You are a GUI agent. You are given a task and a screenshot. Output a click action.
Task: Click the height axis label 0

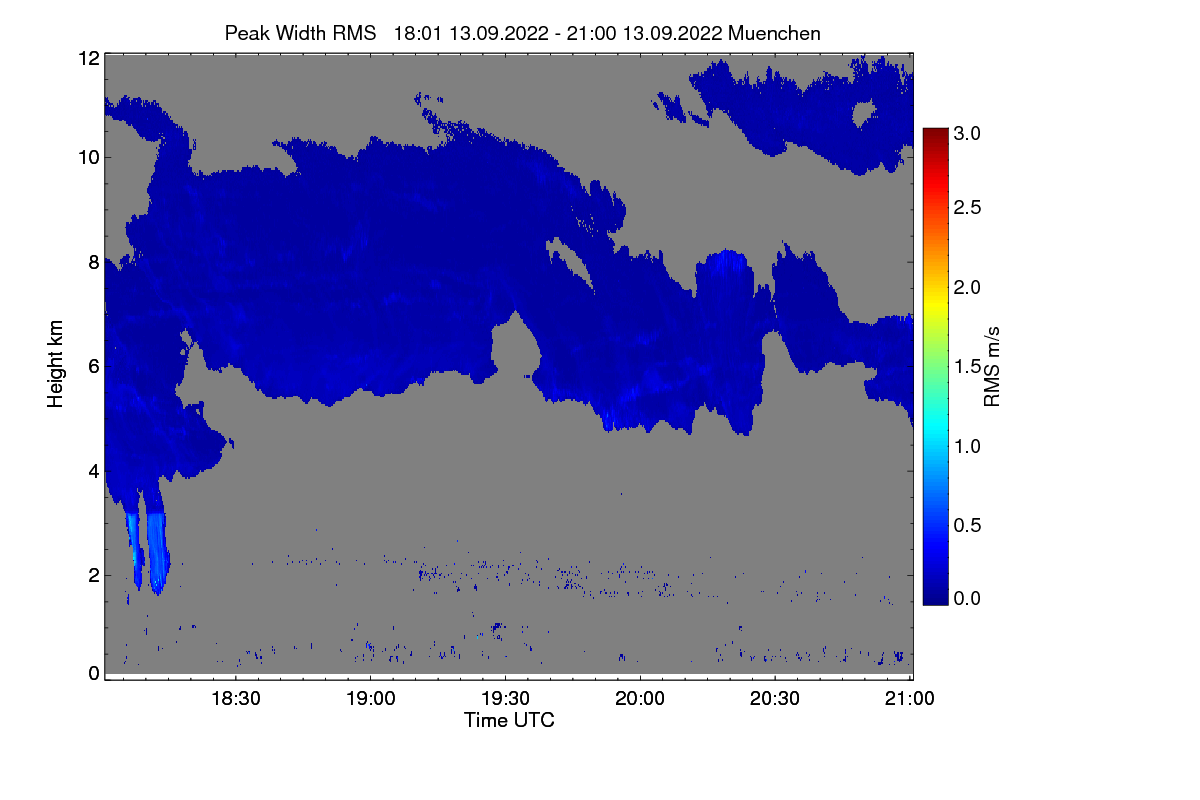[x=94, y=673]
